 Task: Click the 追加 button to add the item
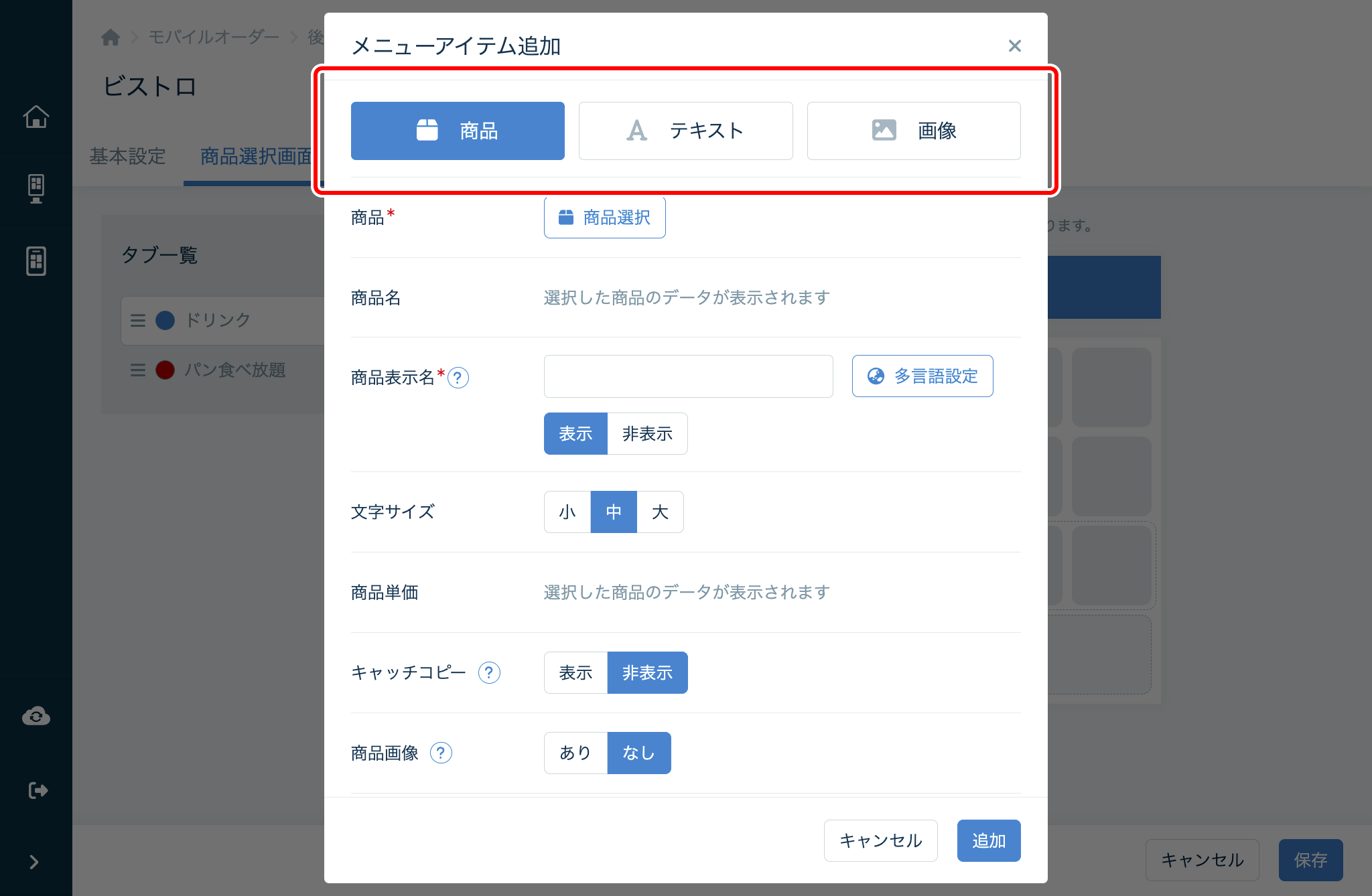988,840
